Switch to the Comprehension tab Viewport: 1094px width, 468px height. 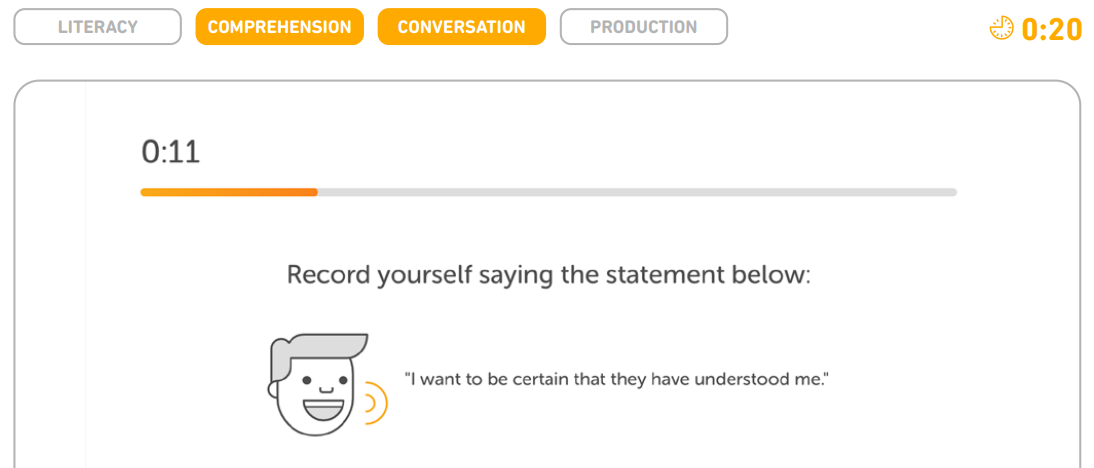coord(280,27)
